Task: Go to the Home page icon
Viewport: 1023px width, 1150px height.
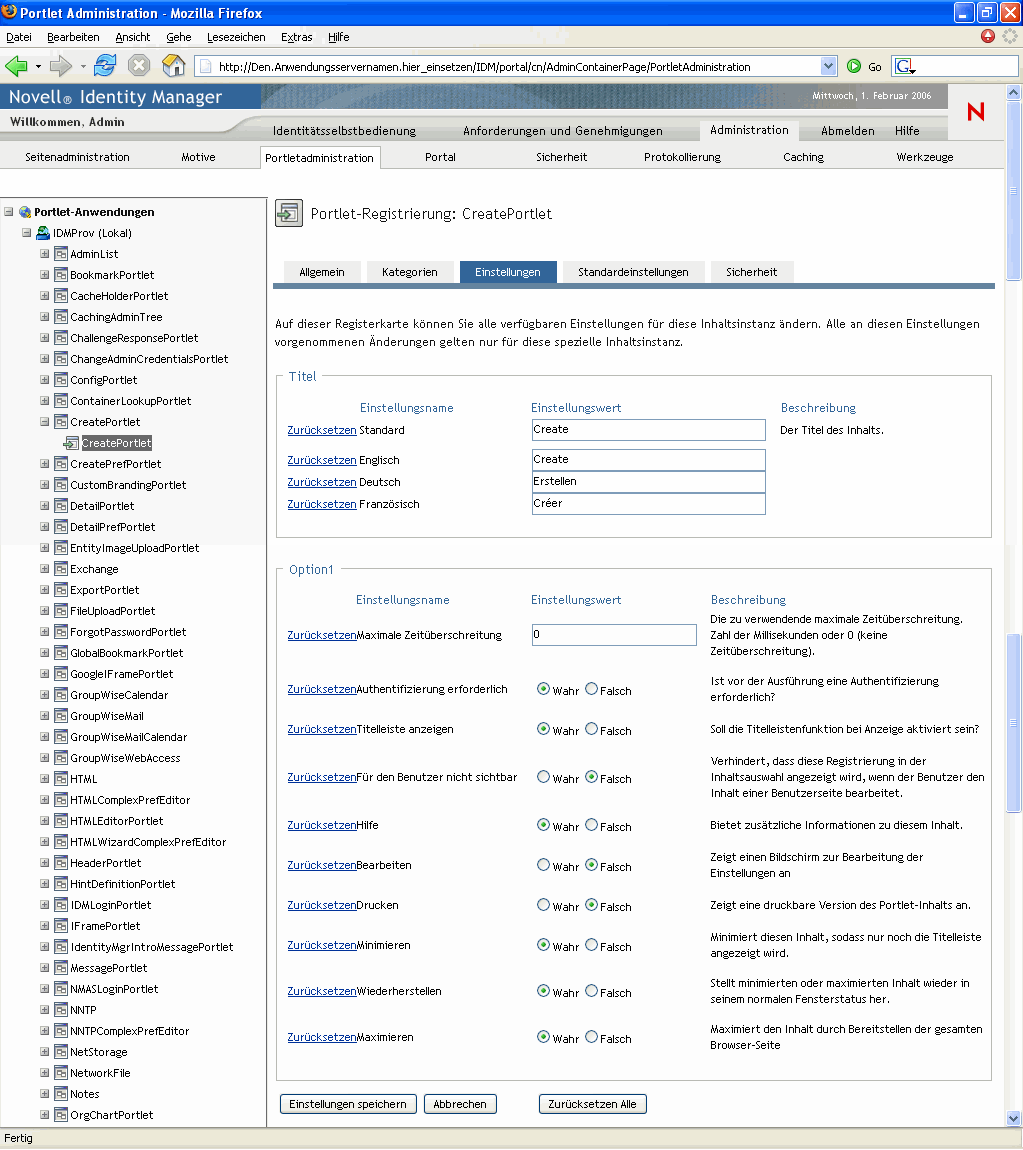Action: [x=173, y=65]
